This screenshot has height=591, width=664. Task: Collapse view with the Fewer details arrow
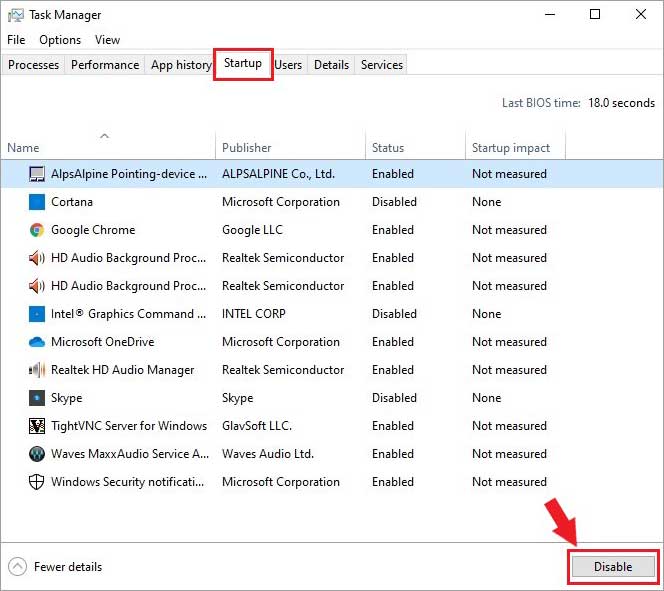pyautogui.click(x=17, y=566)
